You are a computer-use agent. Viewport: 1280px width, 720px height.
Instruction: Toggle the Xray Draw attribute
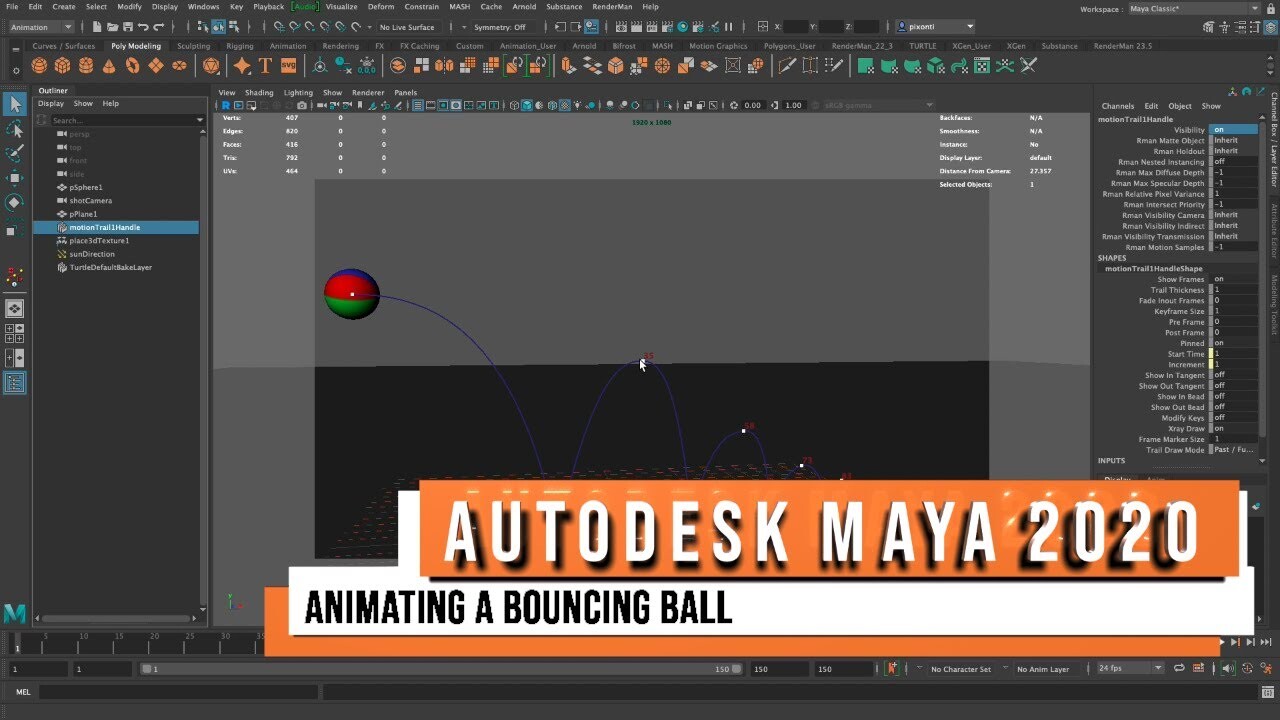[1219, 428]
